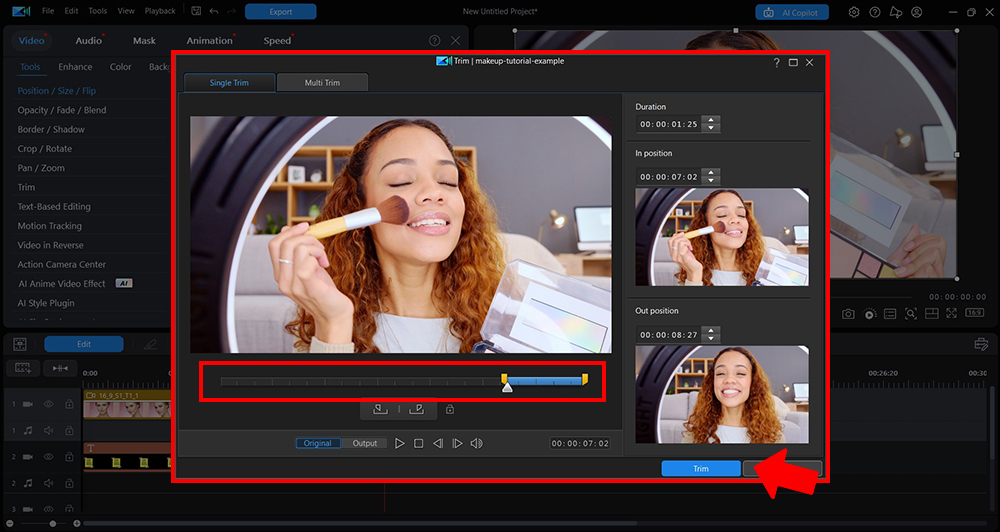Hide video track 1 with the eye icon

48,404
